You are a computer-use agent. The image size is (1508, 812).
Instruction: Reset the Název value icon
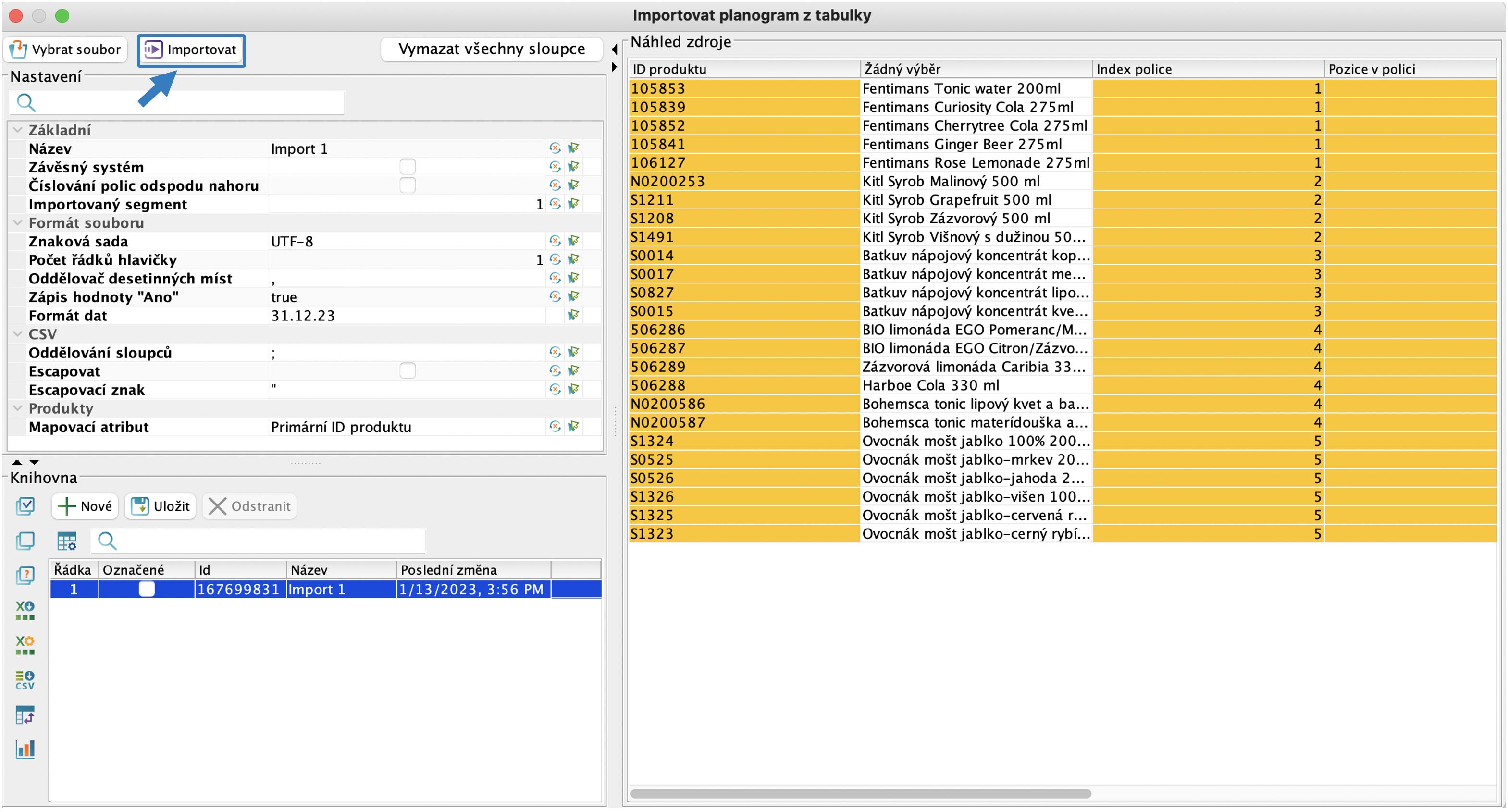[555, 148]
